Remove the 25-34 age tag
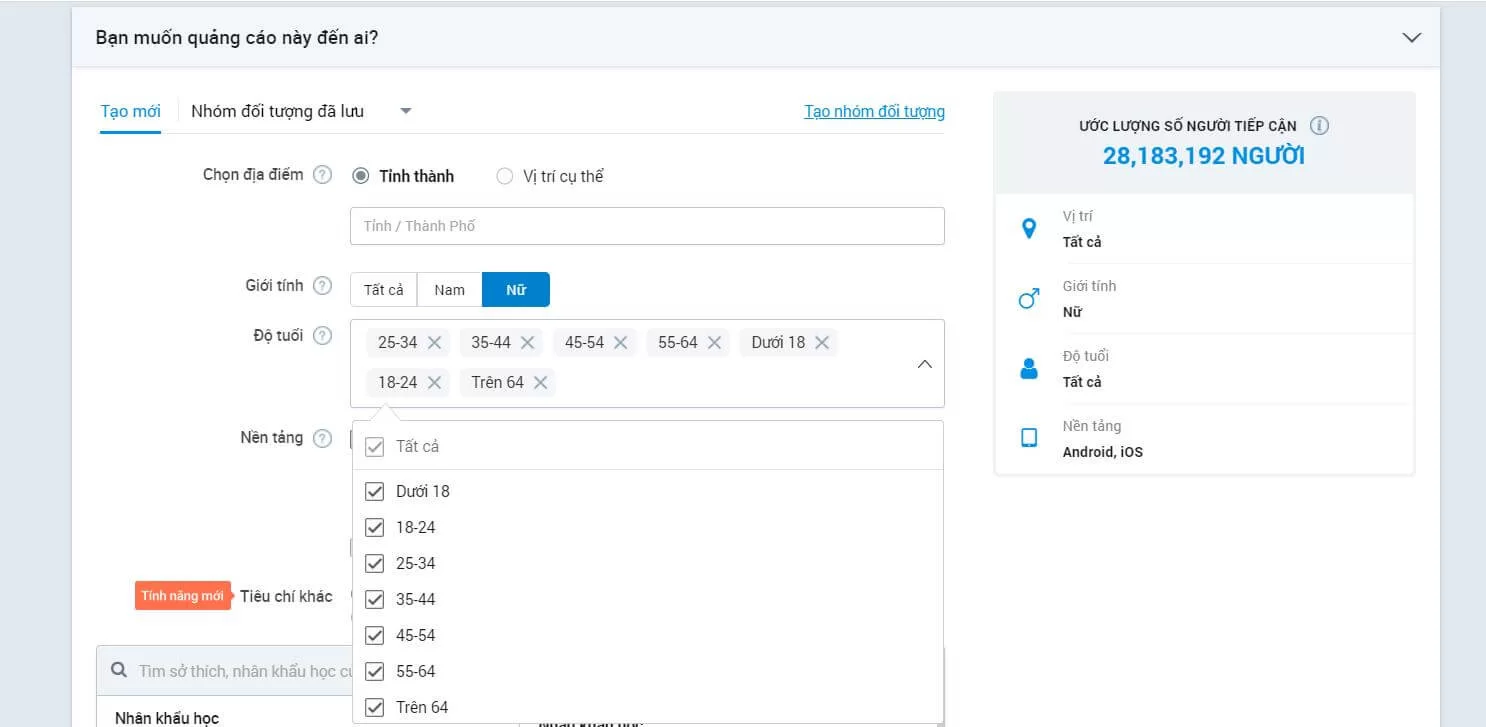The width and height of the screenshot is (1486, 727). (x=434, y=343)
